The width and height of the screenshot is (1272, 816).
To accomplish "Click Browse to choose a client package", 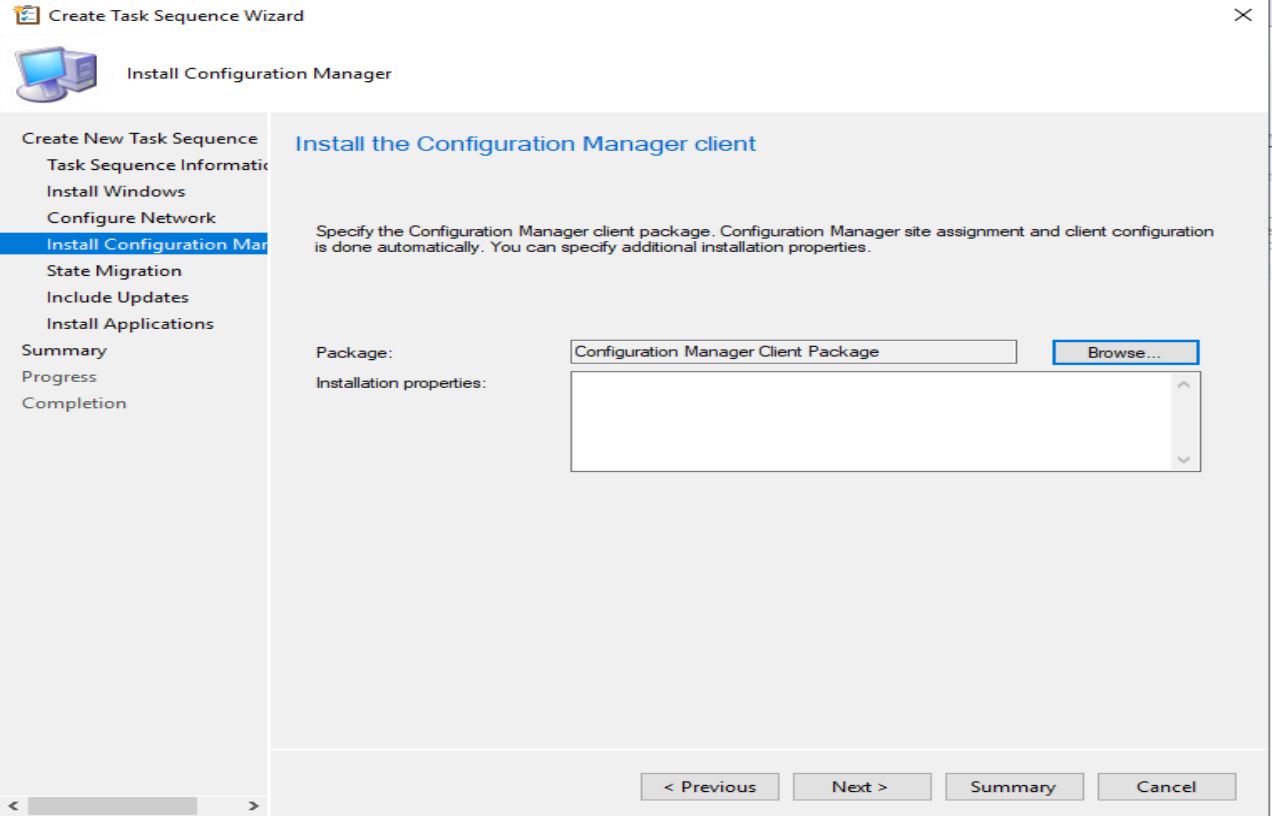I will click(1124, 352).
